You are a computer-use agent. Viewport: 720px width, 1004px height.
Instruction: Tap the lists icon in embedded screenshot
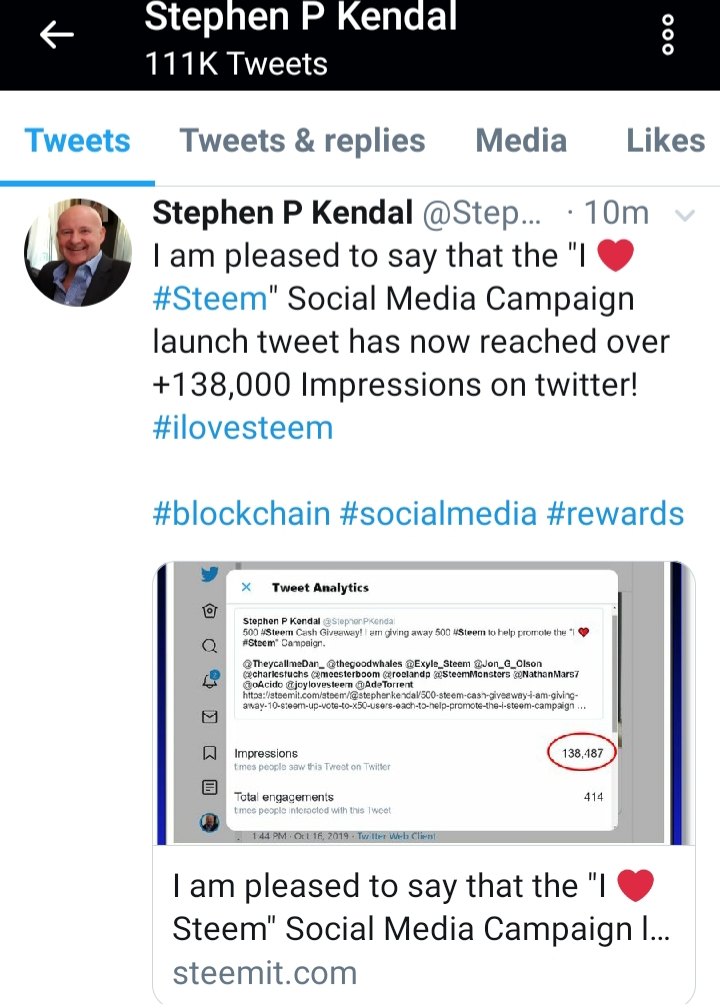click(209, 787)
